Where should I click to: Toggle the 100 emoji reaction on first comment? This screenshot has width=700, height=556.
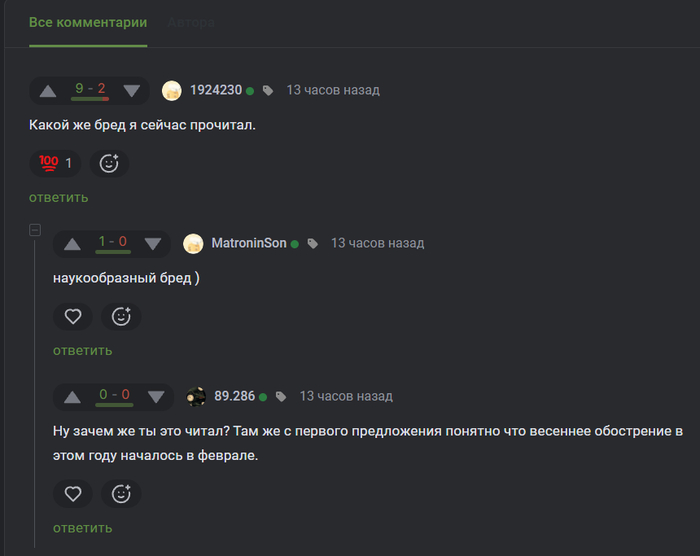55,163
